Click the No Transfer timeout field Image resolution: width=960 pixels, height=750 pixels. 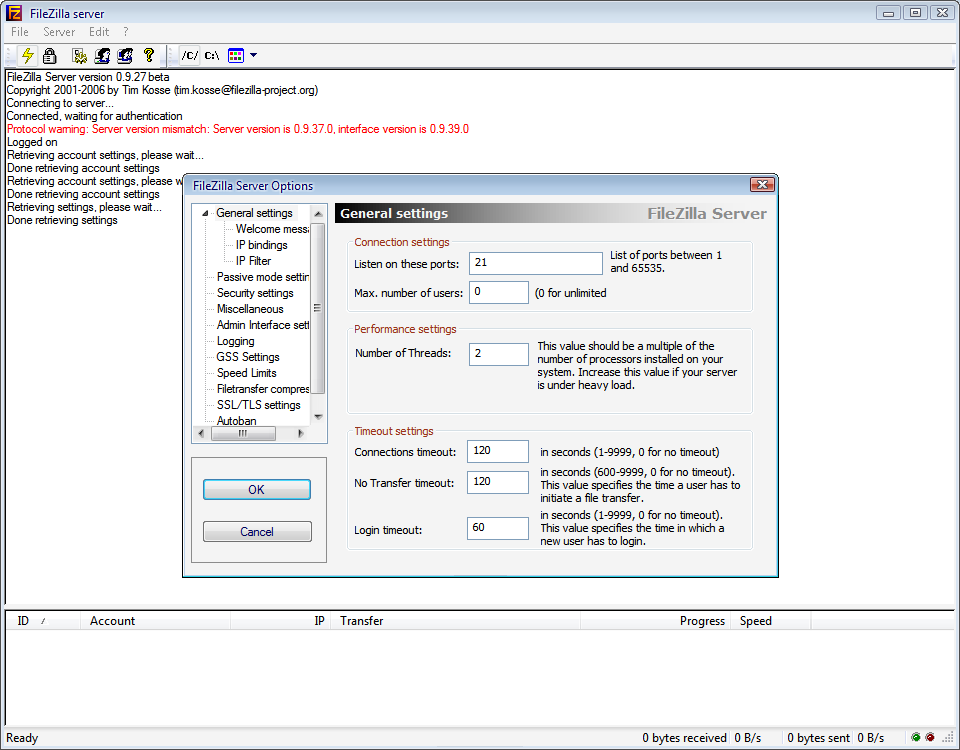pyautogui.click(x=498, y=482)
